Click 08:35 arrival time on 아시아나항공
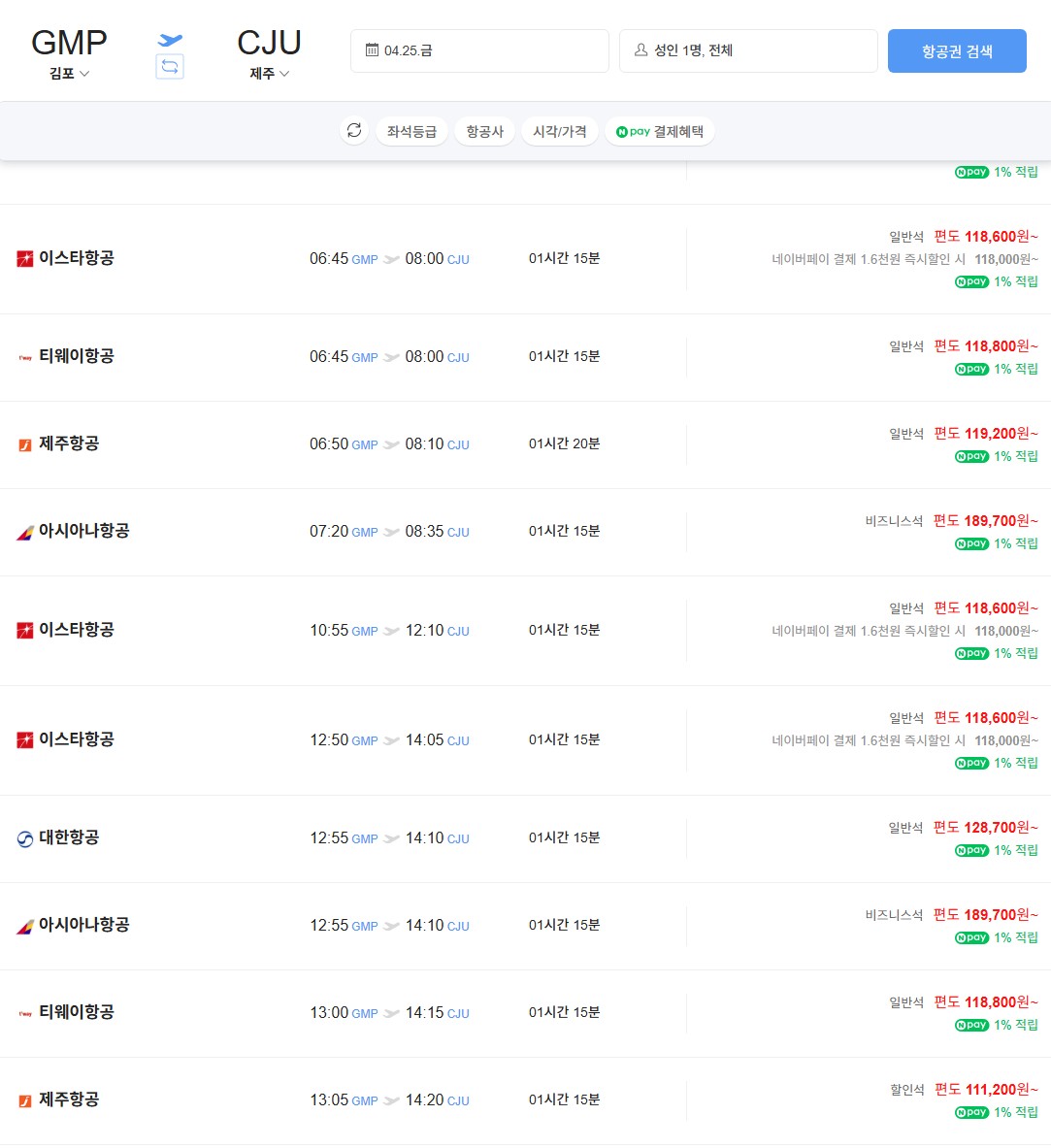 (x=425, y=531)
